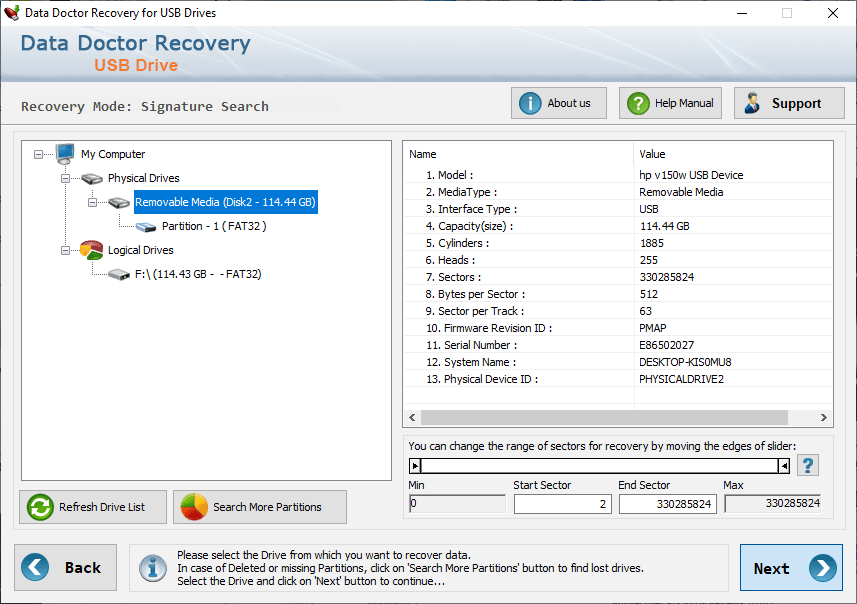Go Back to previous step
This screenshot has height=604, width=857.
(x=66, y=567)
